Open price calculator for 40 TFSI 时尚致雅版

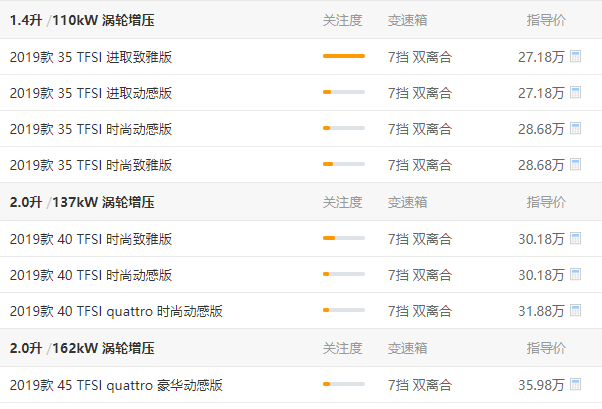coord(575,238)
